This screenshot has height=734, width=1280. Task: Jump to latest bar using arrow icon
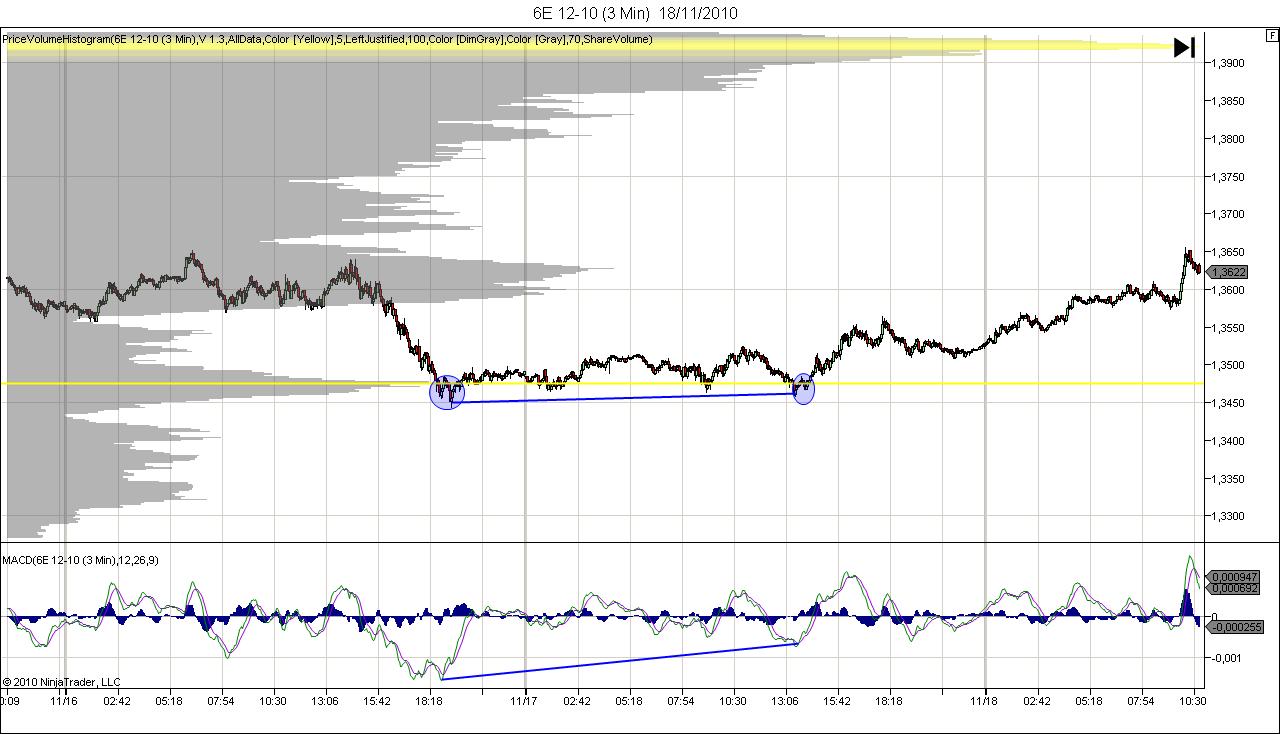[1185, 47]
